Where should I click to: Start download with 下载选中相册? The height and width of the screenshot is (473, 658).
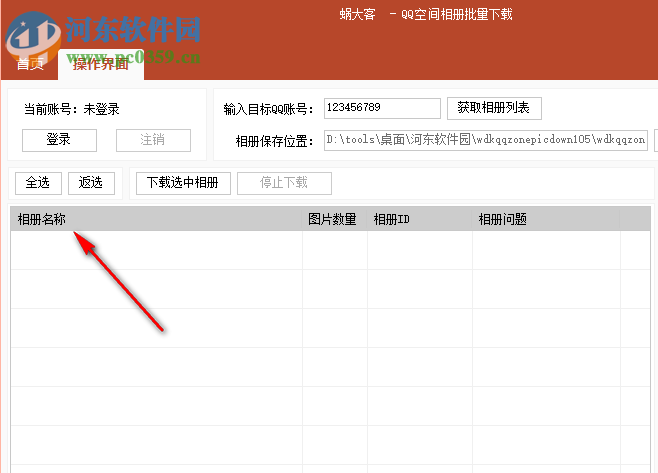(x=183, y=183)
